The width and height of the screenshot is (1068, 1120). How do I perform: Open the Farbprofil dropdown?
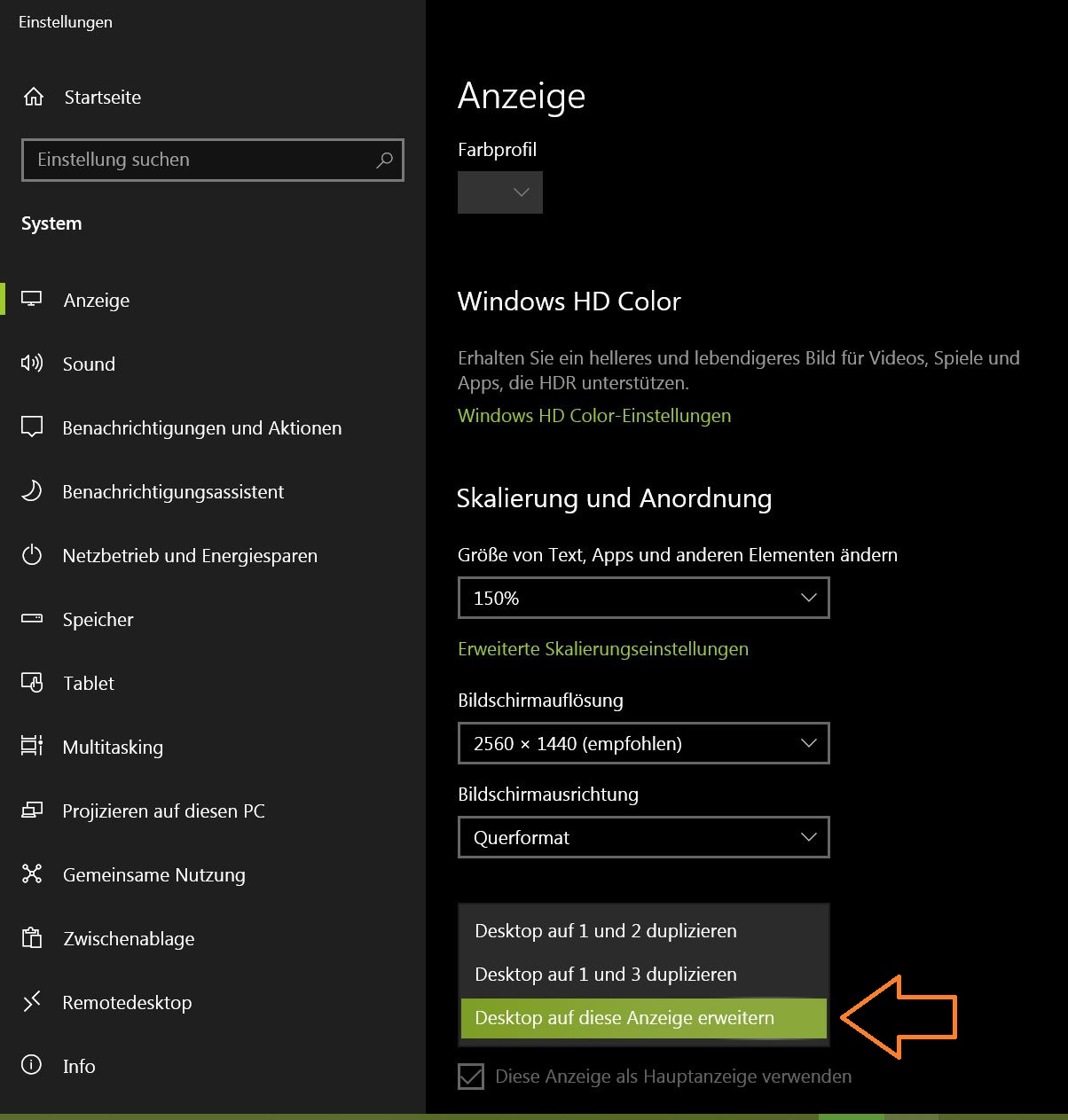500,192
